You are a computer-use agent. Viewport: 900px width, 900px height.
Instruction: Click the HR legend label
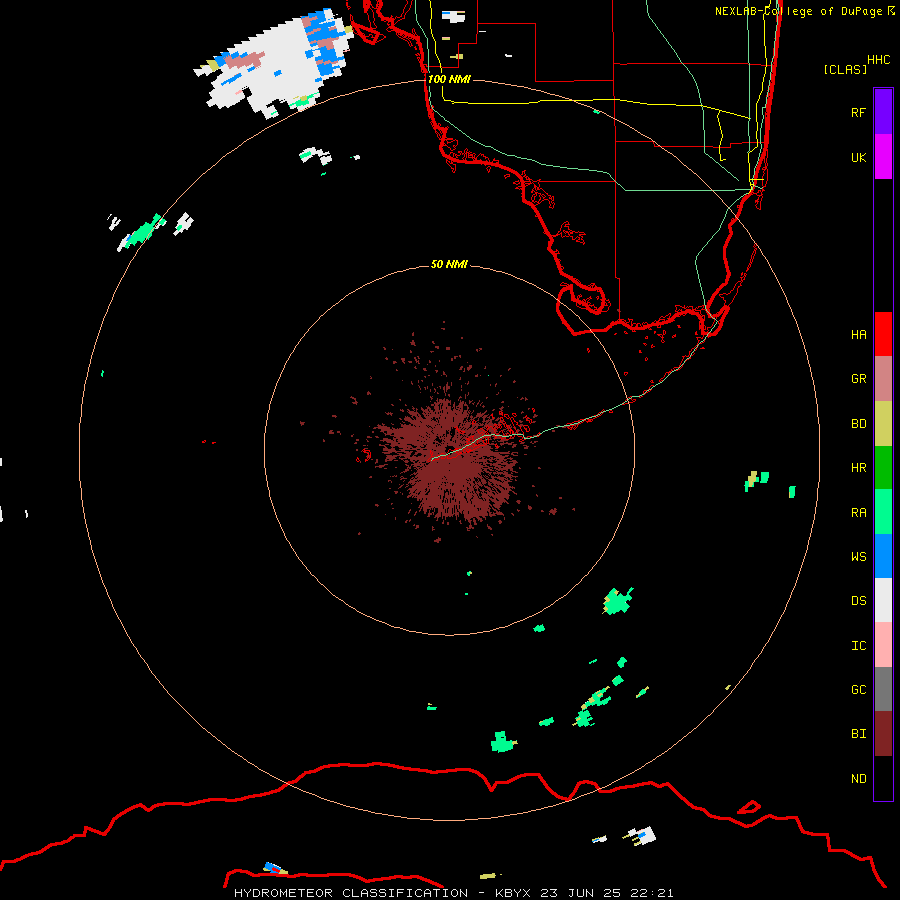(859, 468)
